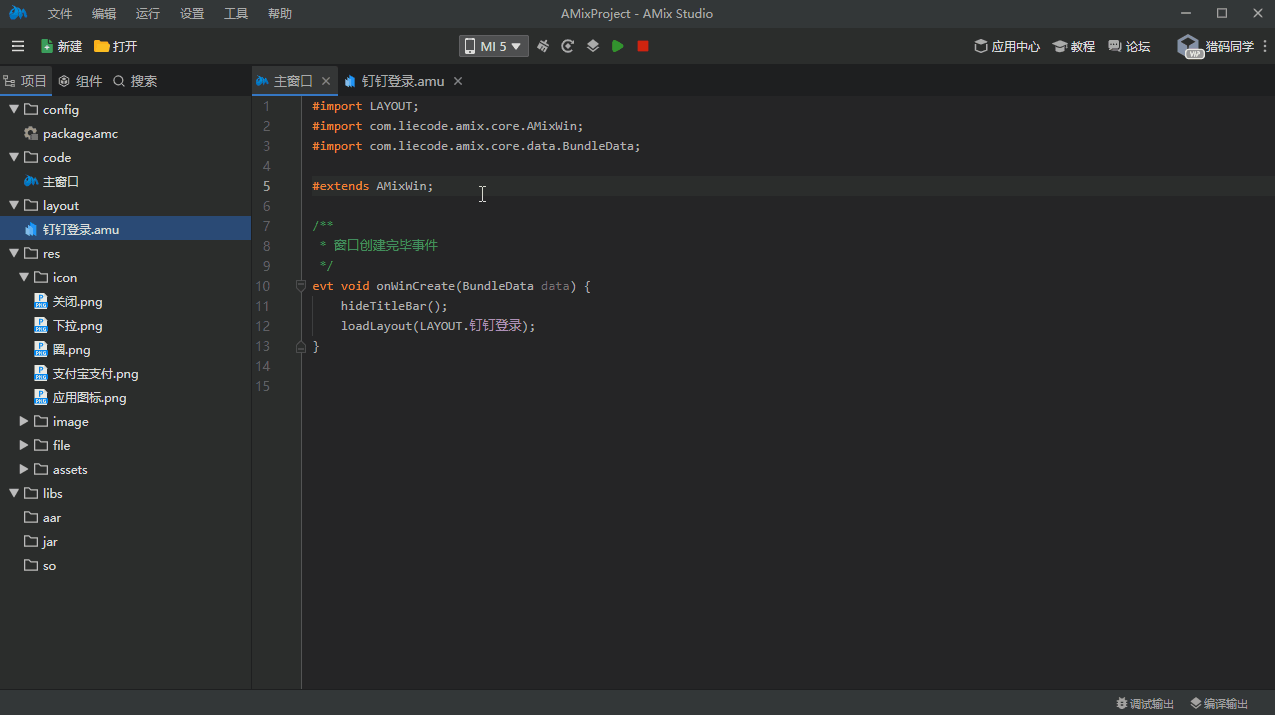Close the 钉钉登录.amu editor tab
Screen dimensions: 1275x715
point(458,81)
